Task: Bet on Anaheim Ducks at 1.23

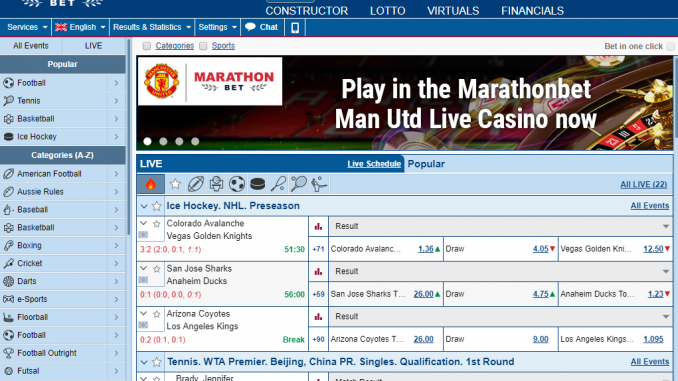Action: (655, 294)
